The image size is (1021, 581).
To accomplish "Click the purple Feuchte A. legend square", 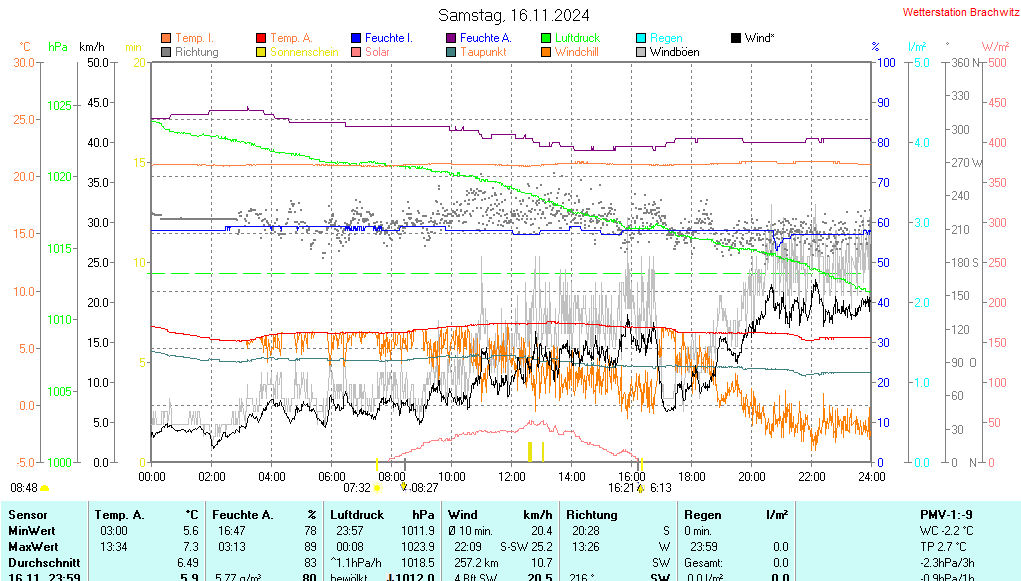I will (x=451, y=38).
